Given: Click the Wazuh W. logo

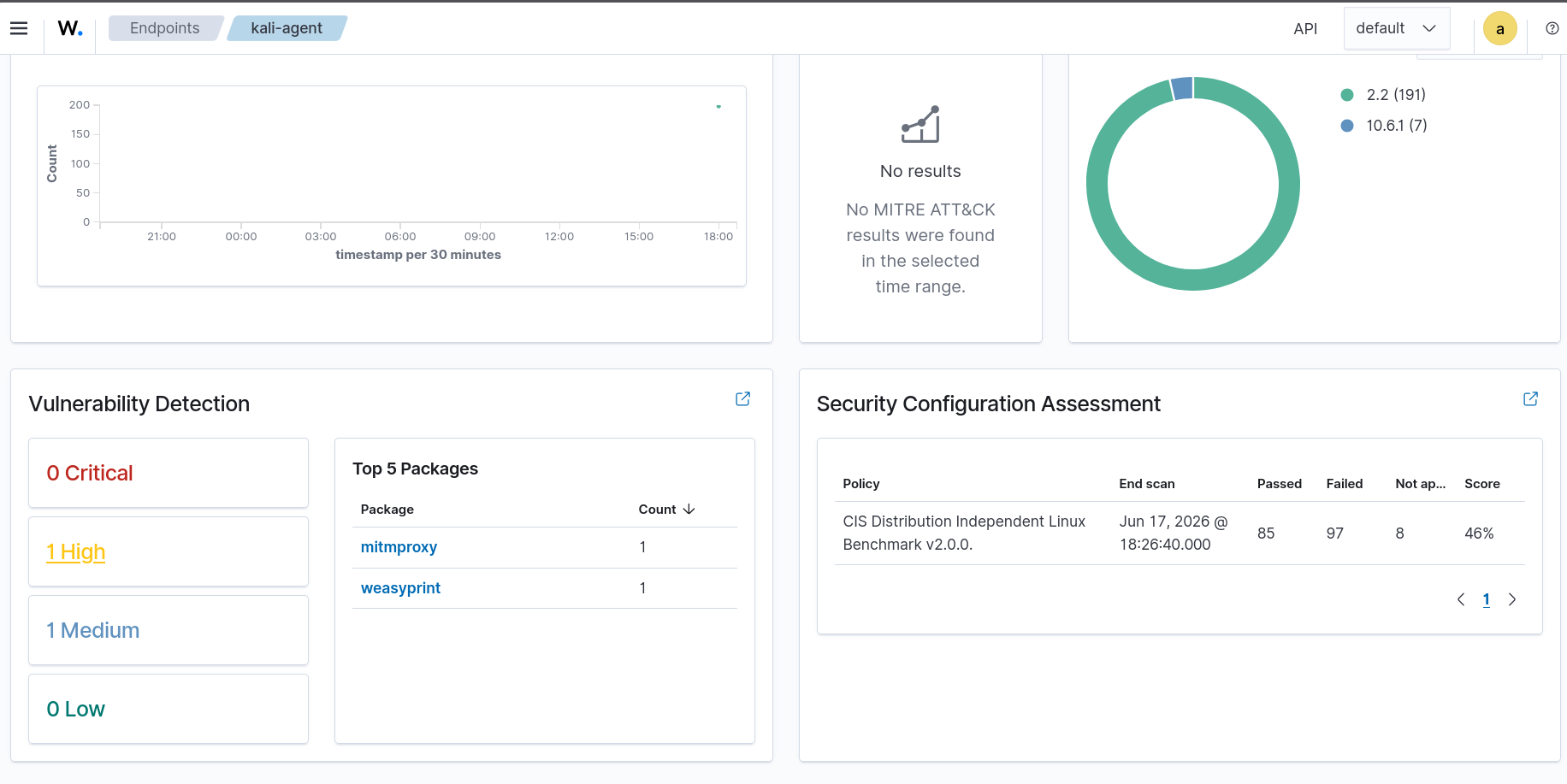Looking at the screenshot, I should [70, 28].
